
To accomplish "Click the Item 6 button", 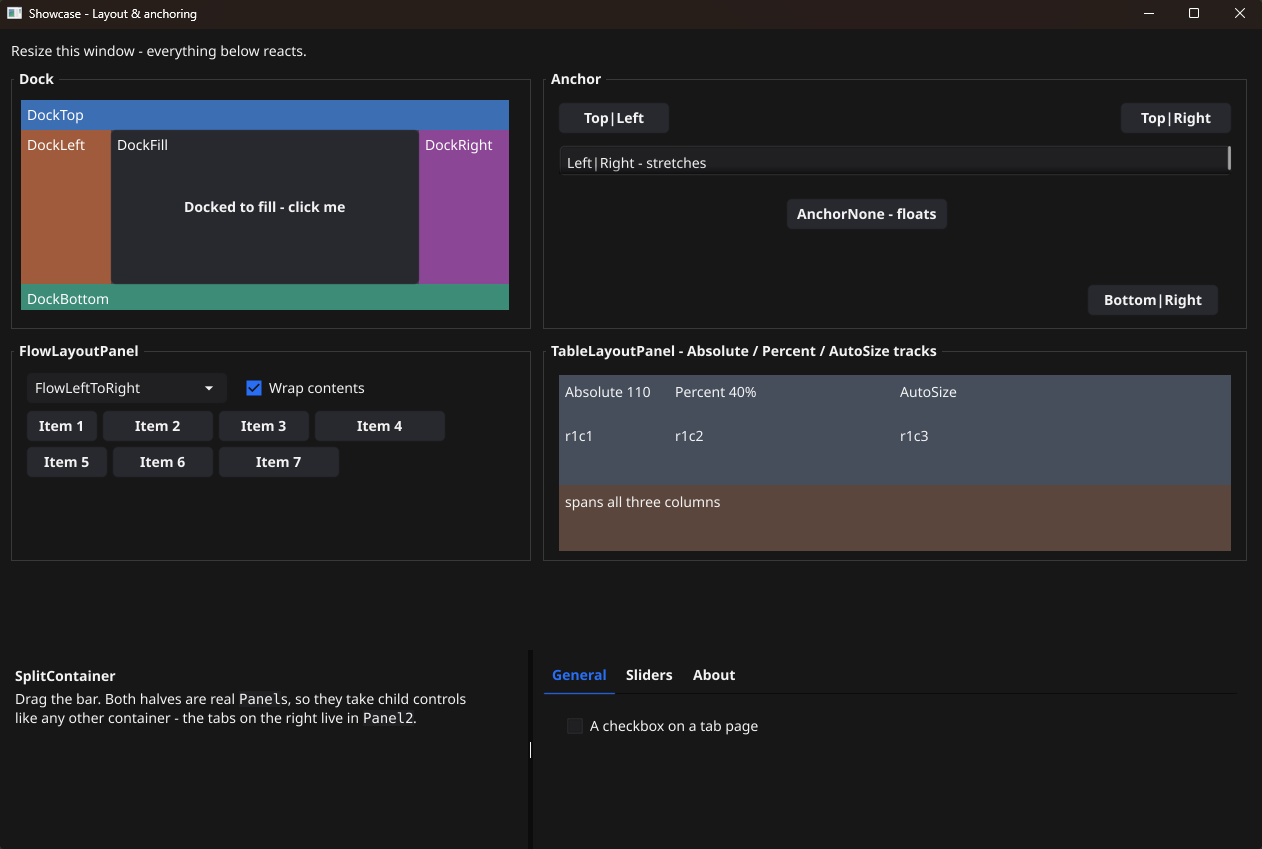I will (163, 462).
